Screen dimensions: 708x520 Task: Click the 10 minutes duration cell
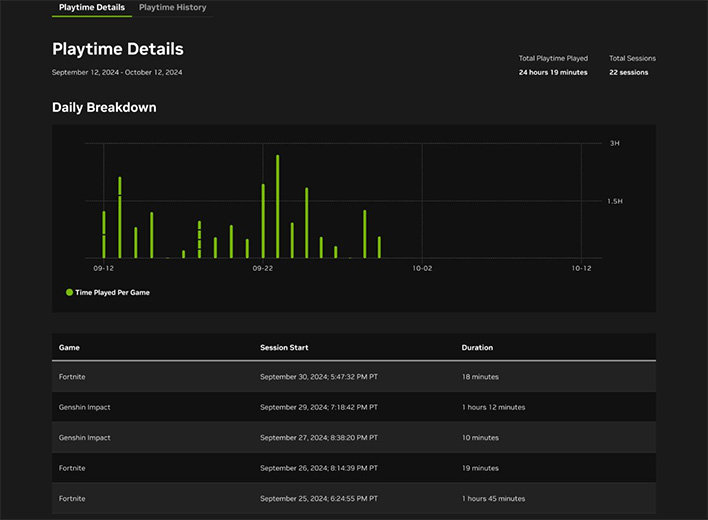coord(480,438)
